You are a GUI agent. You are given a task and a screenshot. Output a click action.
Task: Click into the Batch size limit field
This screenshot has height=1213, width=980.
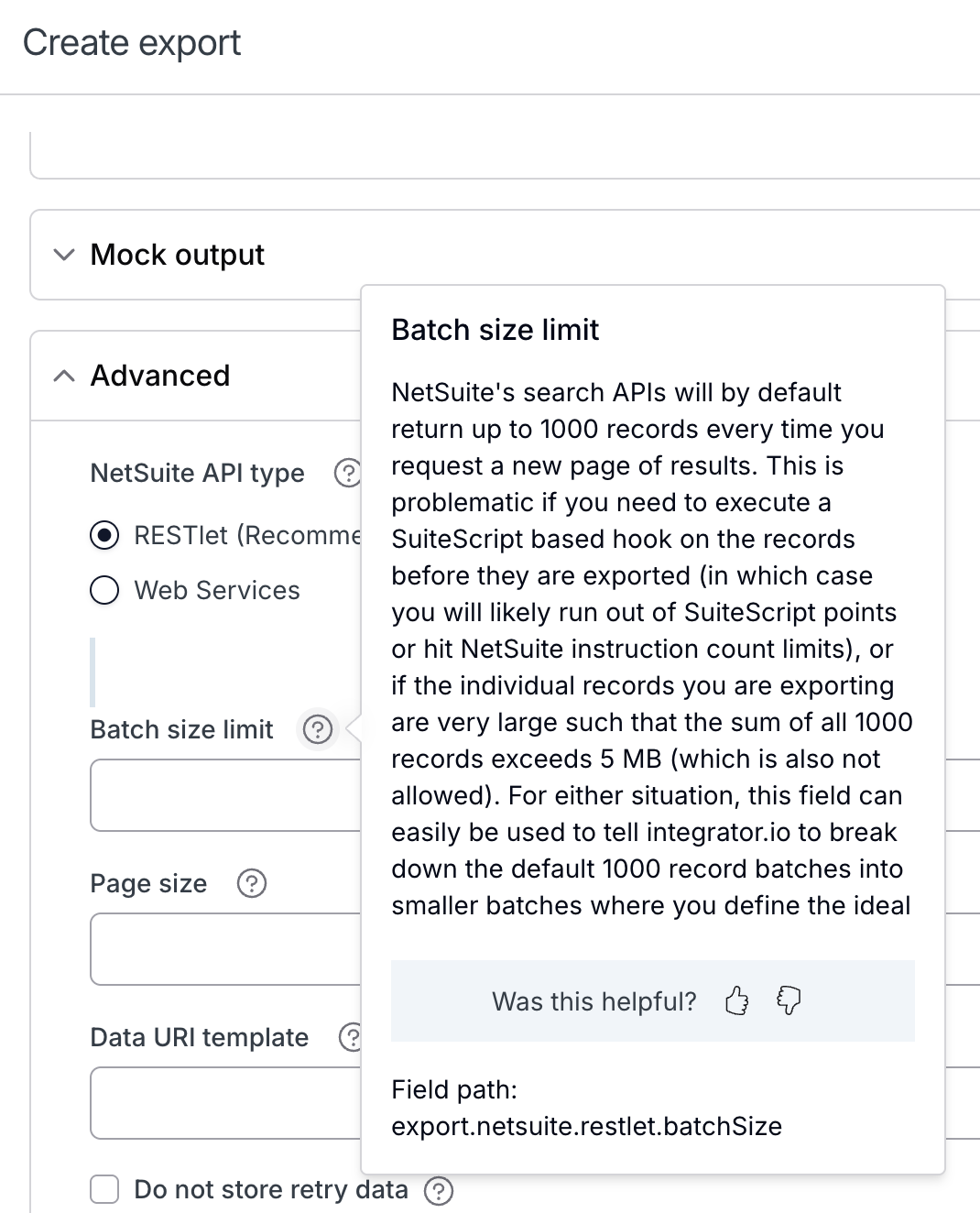pos(225,795)
